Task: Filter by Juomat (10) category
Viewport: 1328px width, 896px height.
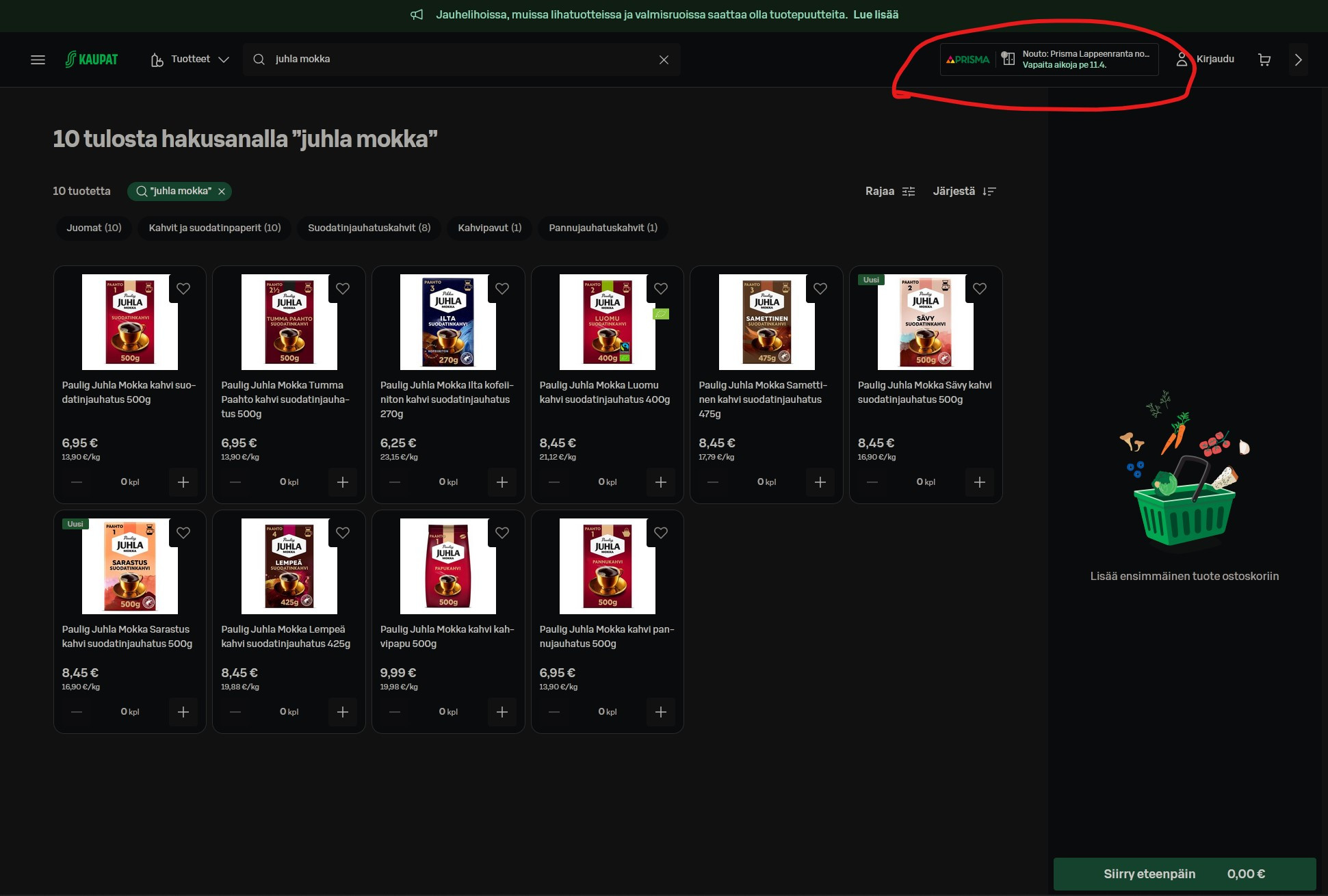Action: [x=94, y=228]
